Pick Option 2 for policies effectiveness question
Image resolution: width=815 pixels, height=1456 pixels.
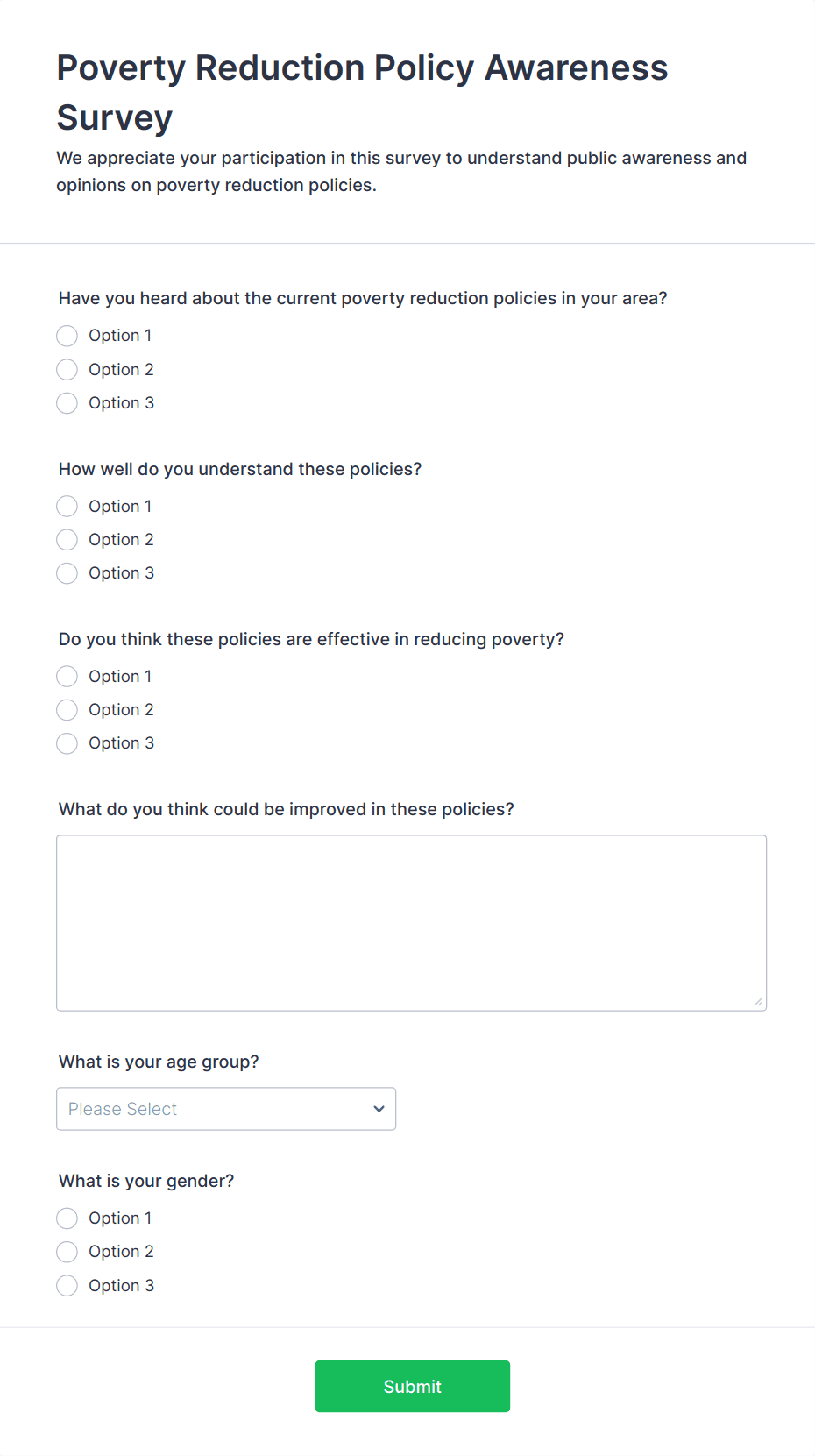pyautogui.click(x=67, y=710)
